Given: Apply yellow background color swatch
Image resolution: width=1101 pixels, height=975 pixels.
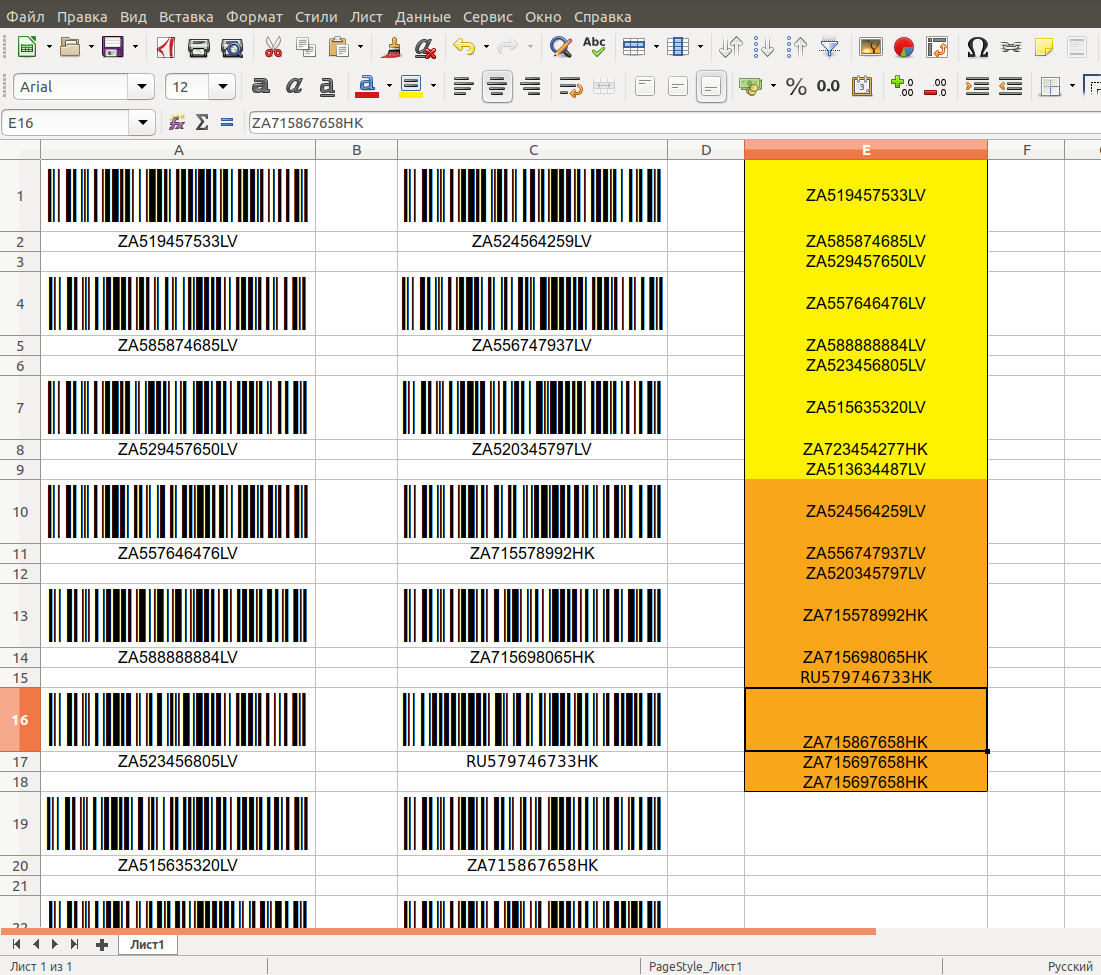Looking at the screenshot, I should (411, 86).
